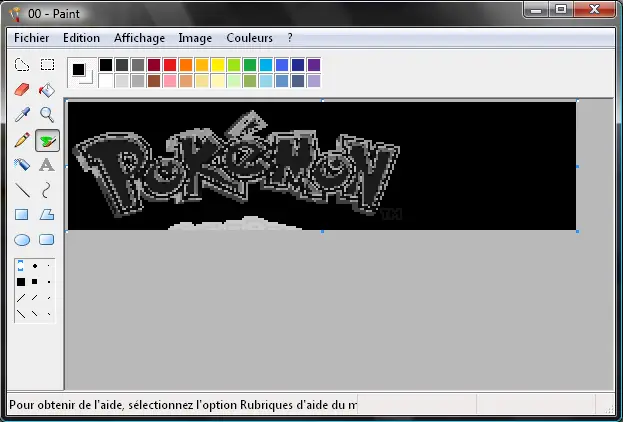Activate the Pick Color eyedropper
623x422 pixels.
click(x=22, y=115)
